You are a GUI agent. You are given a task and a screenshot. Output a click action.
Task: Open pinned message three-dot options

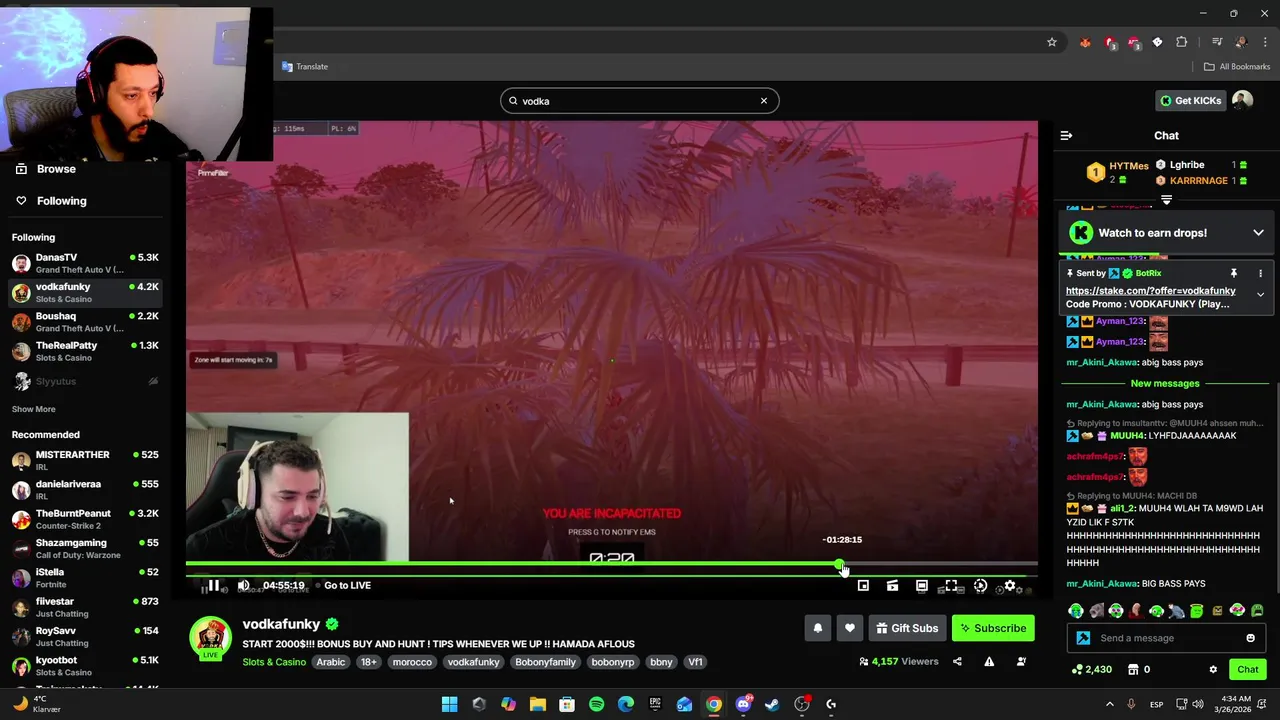[x=1260, y=273]
